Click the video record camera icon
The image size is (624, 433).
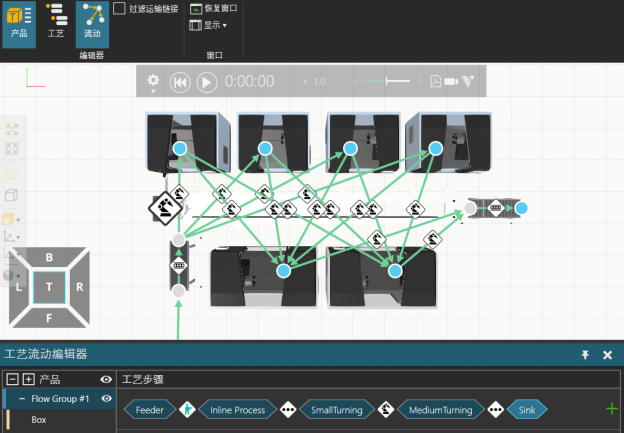(x=451, y=81)
